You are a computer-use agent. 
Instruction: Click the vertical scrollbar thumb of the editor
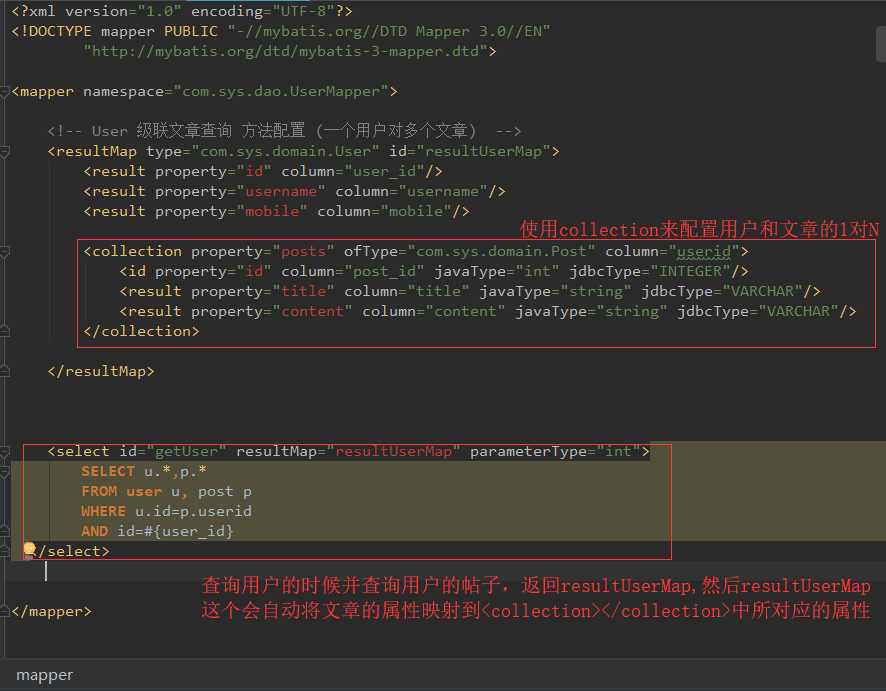click(x=880, y=44)
